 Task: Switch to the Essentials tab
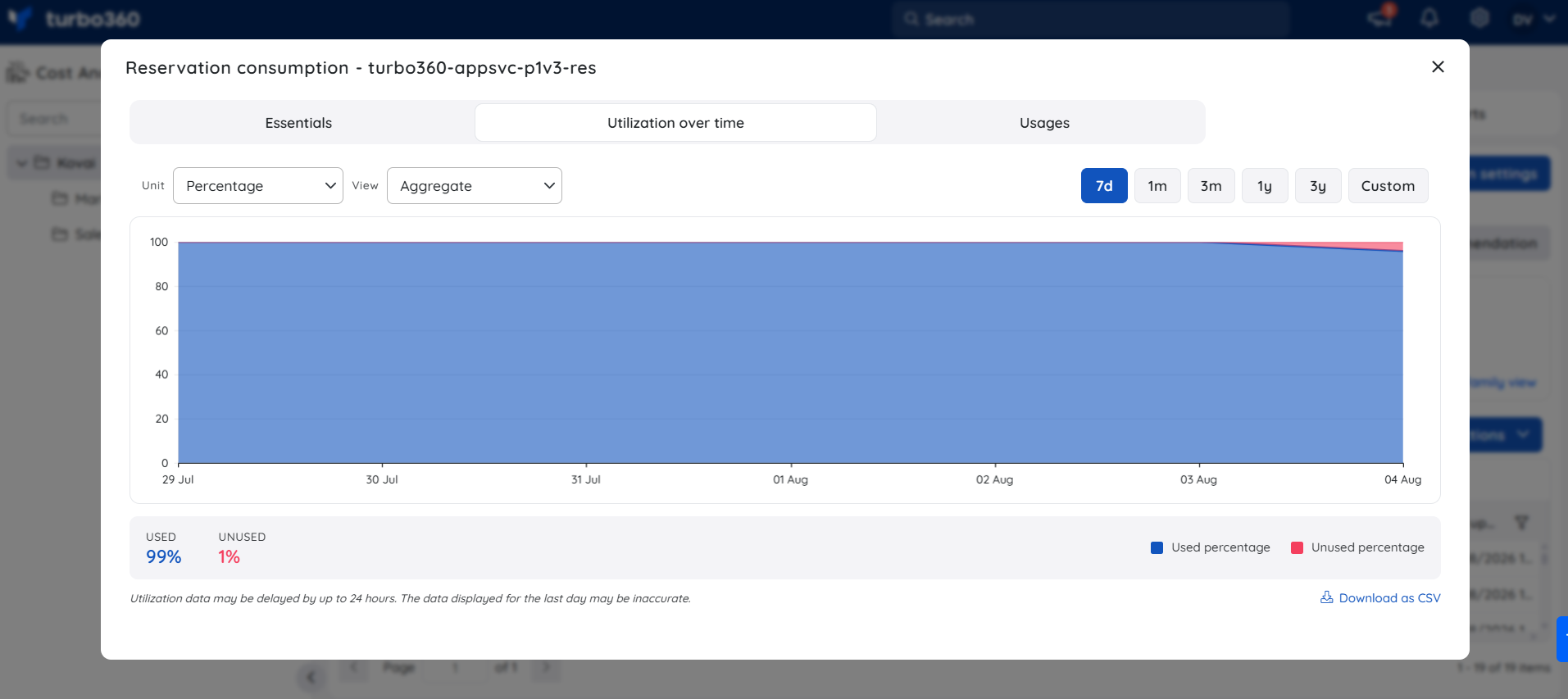[x=298, y=123]
